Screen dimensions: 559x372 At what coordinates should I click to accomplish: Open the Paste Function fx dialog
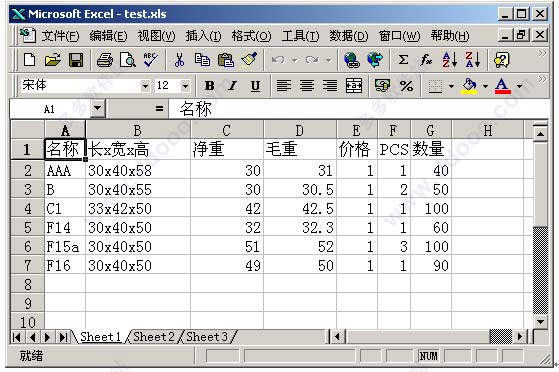click(426, 60)
